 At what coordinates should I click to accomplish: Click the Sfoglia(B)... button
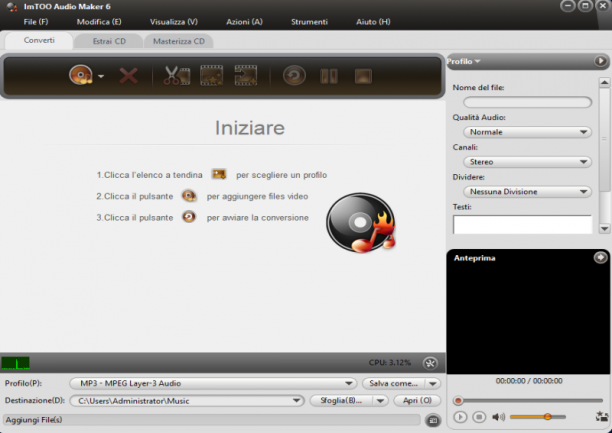[x=341, y=401]
